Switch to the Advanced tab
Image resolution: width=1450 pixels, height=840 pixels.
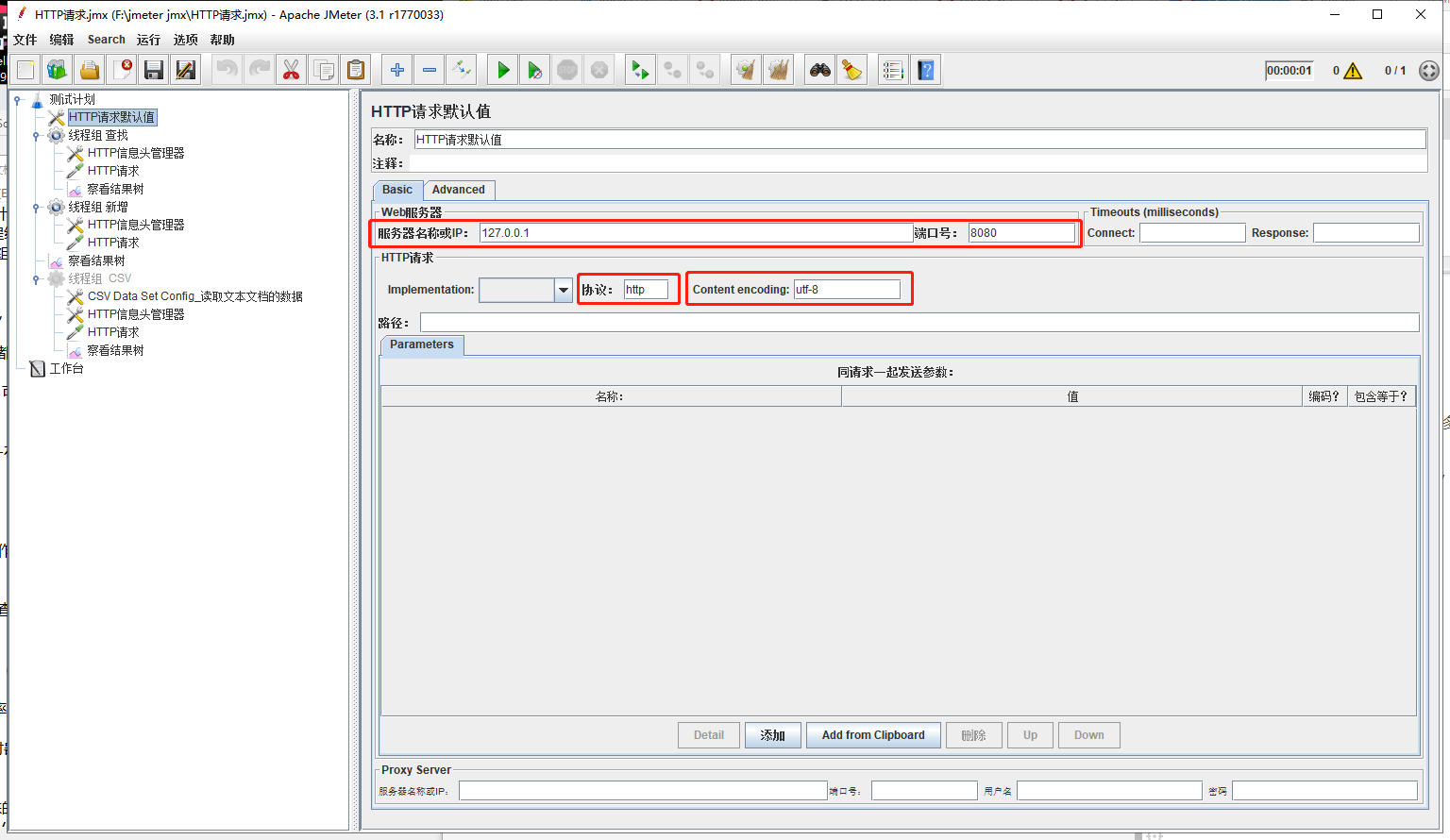click(459, 190)
